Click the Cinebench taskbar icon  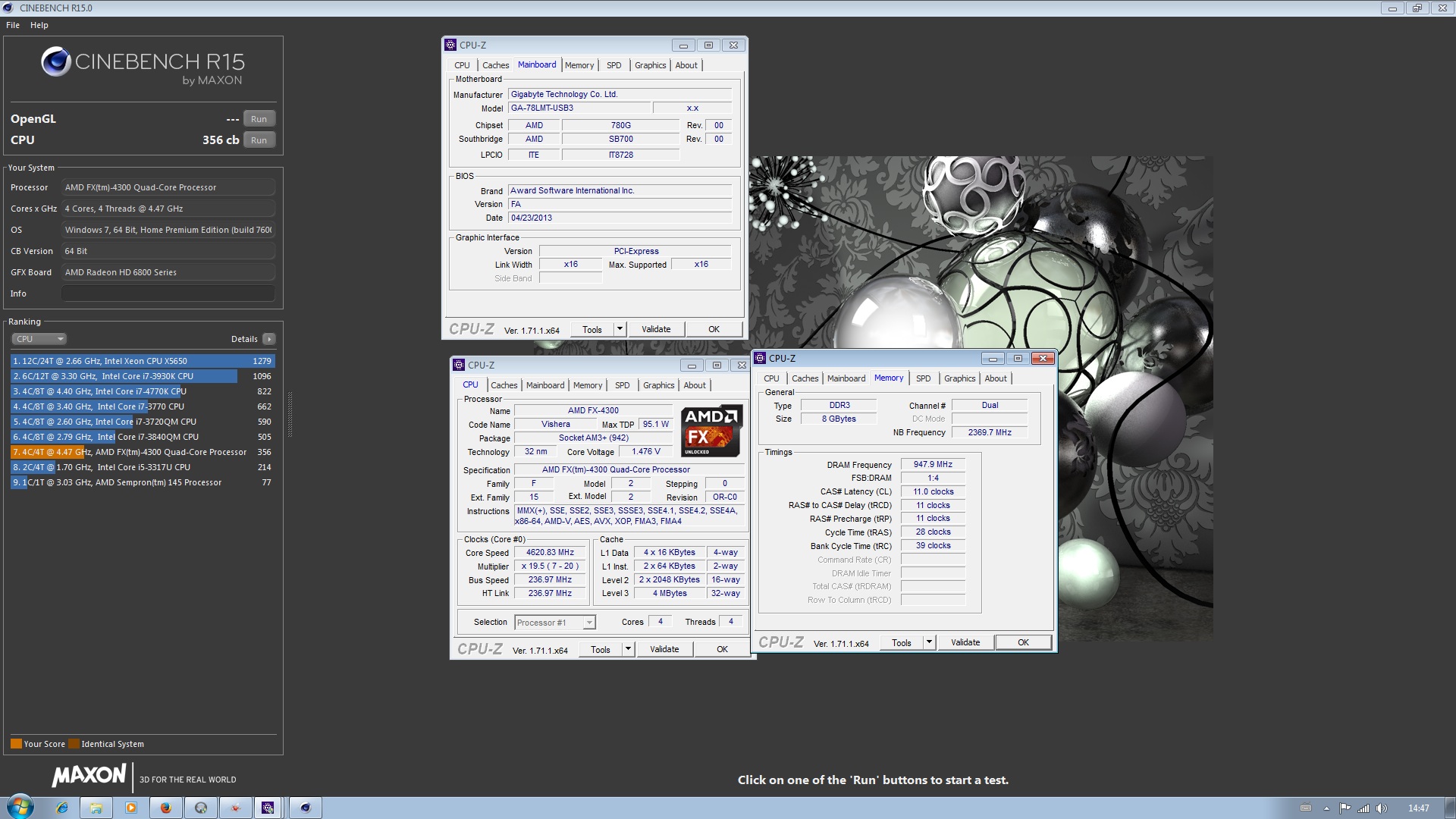[306, 808]
